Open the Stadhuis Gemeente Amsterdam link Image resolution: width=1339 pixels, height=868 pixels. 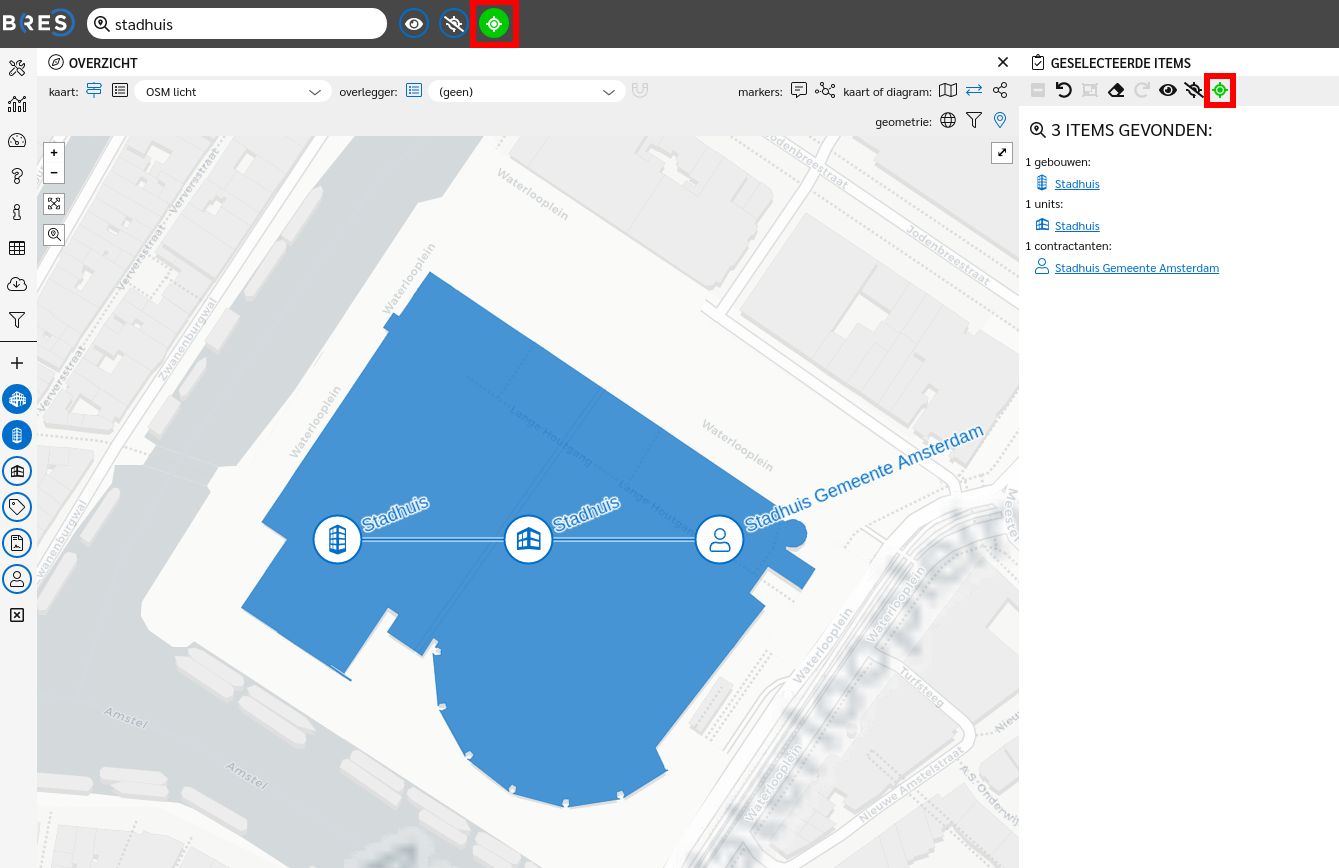click(x=1136, y=268)
